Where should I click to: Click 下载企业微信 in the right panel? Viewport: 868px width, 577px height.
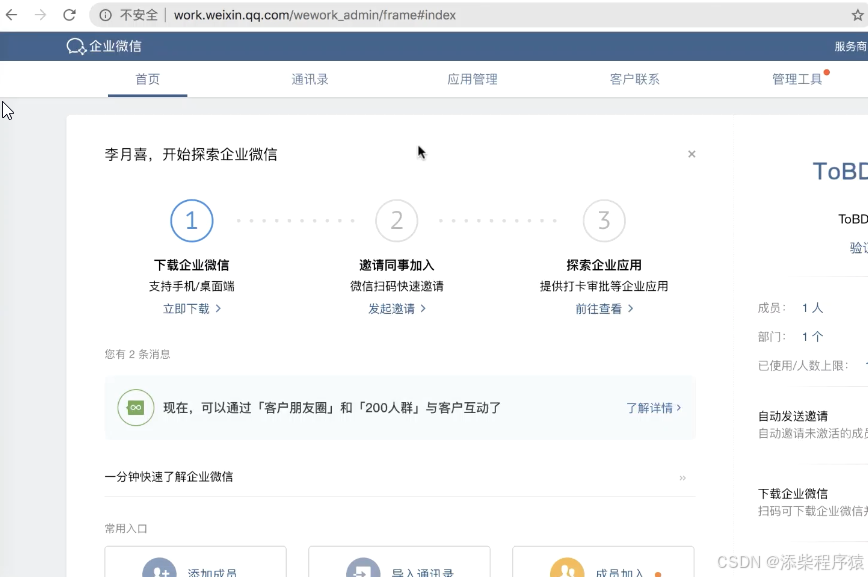click(x=793, y=493)
